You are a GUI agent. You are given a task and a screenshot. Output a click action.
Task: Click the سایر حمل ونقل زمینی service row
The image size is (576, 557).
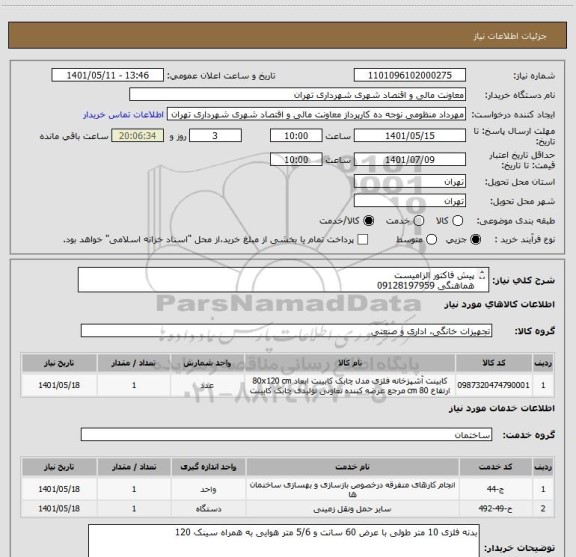point(287,509)
